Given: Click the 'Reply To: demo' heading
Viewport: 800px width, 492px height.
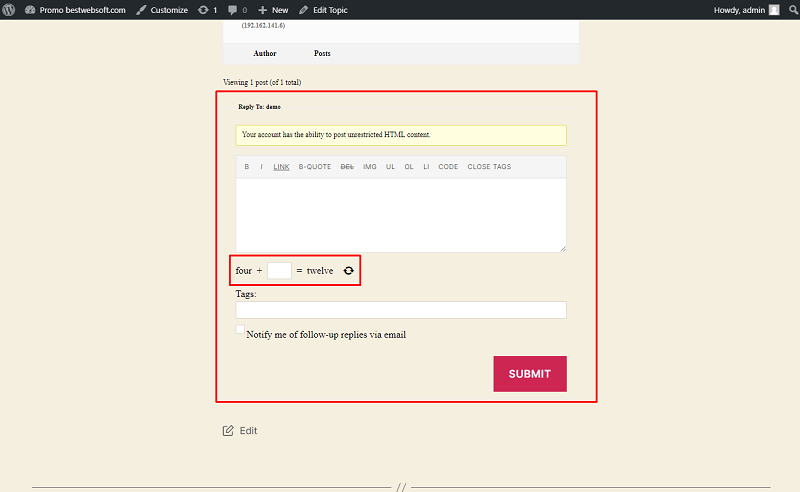Looking at the screenshot, I should coord(259,107).
